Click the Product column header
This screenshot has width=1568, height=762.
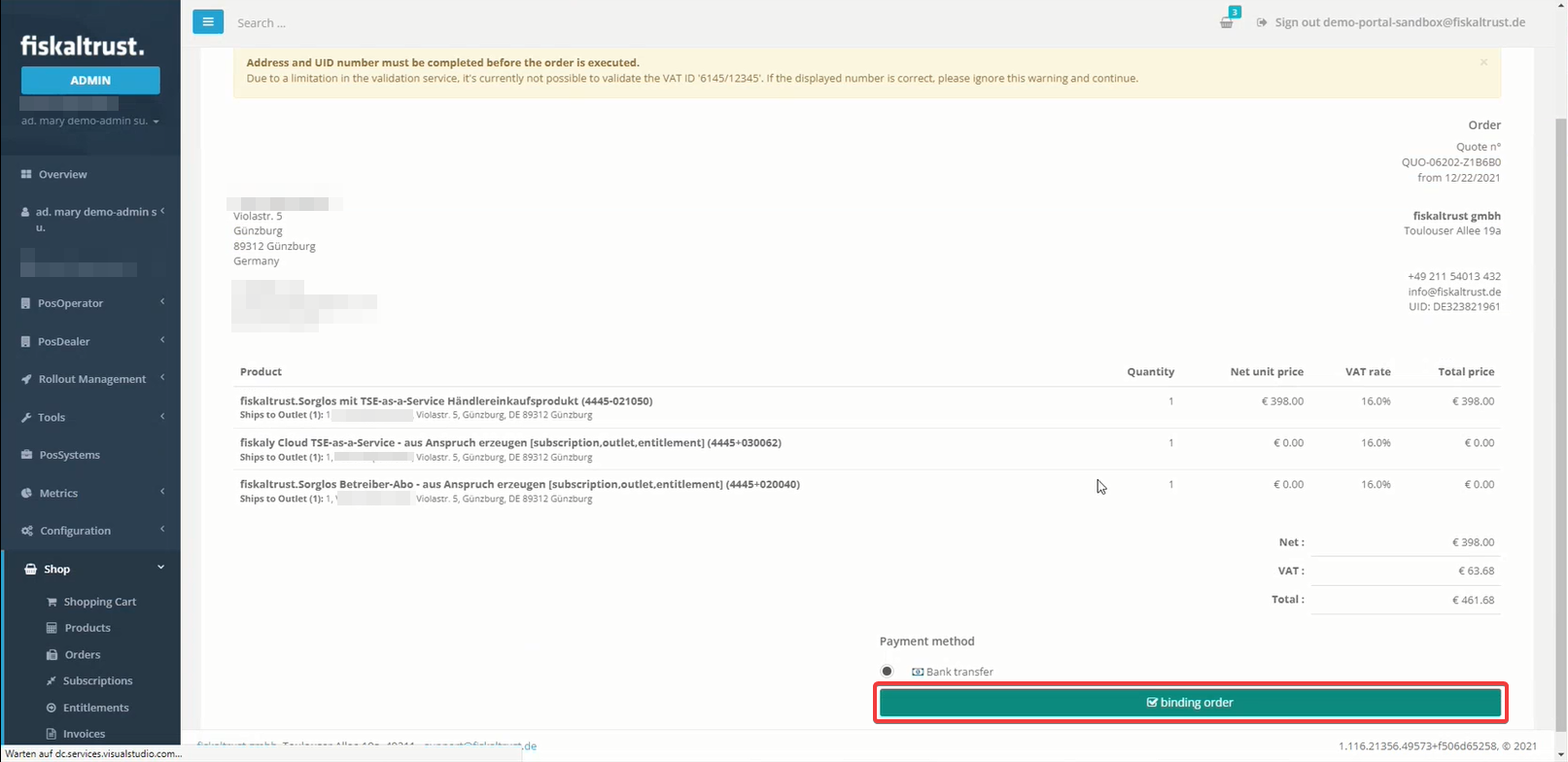261,371
